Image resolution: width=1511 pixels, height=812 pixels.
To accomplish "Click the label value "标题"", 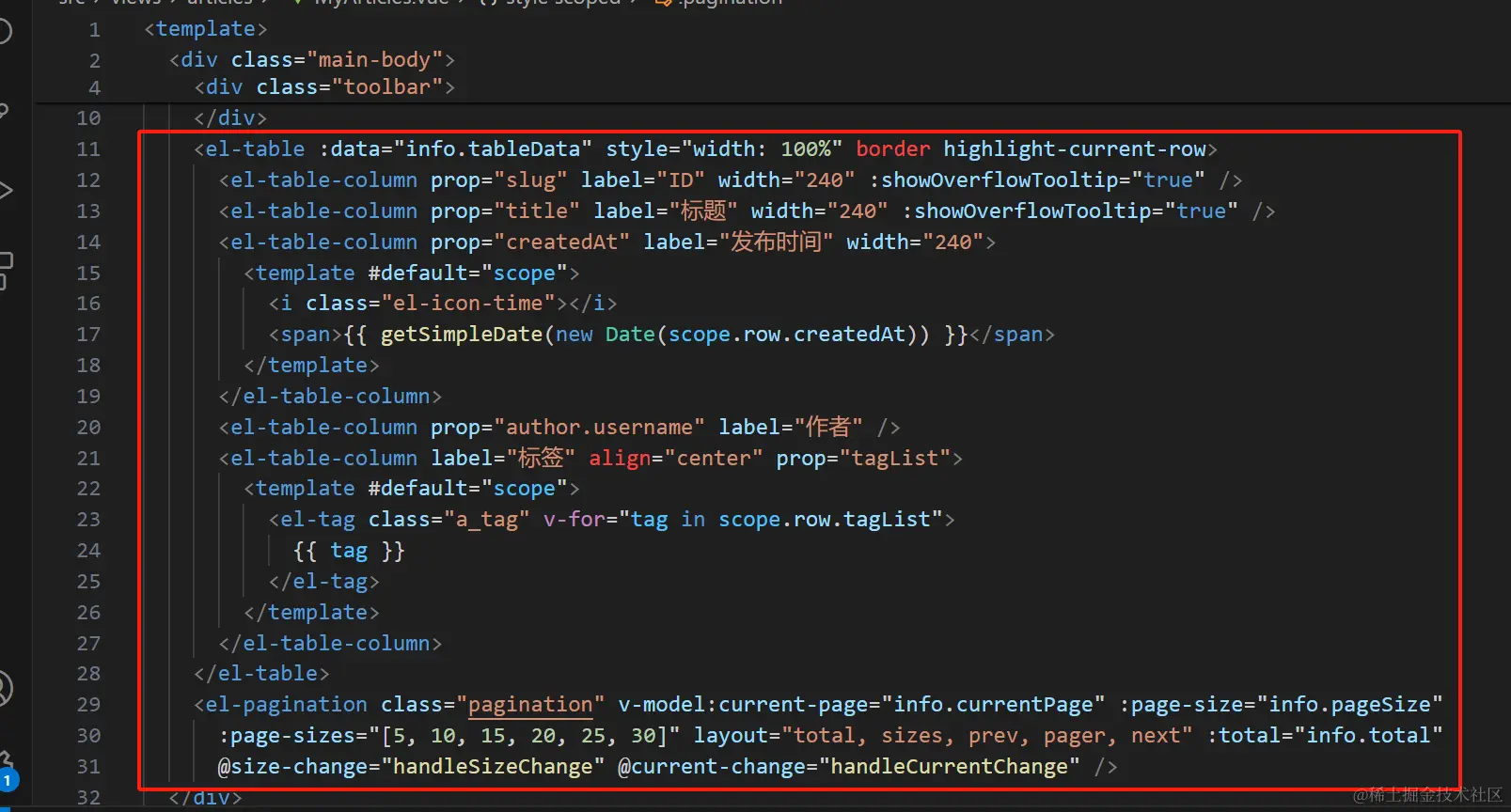I will click(x=704, y=211).
